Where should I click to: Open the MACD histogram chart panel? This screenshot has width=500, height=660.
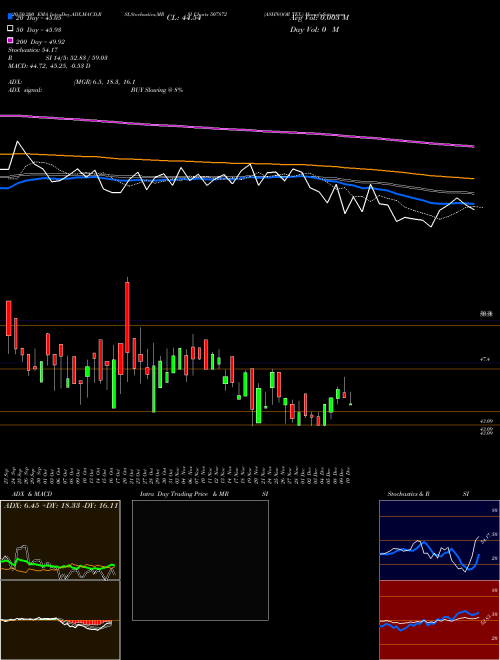coord(60,620)
